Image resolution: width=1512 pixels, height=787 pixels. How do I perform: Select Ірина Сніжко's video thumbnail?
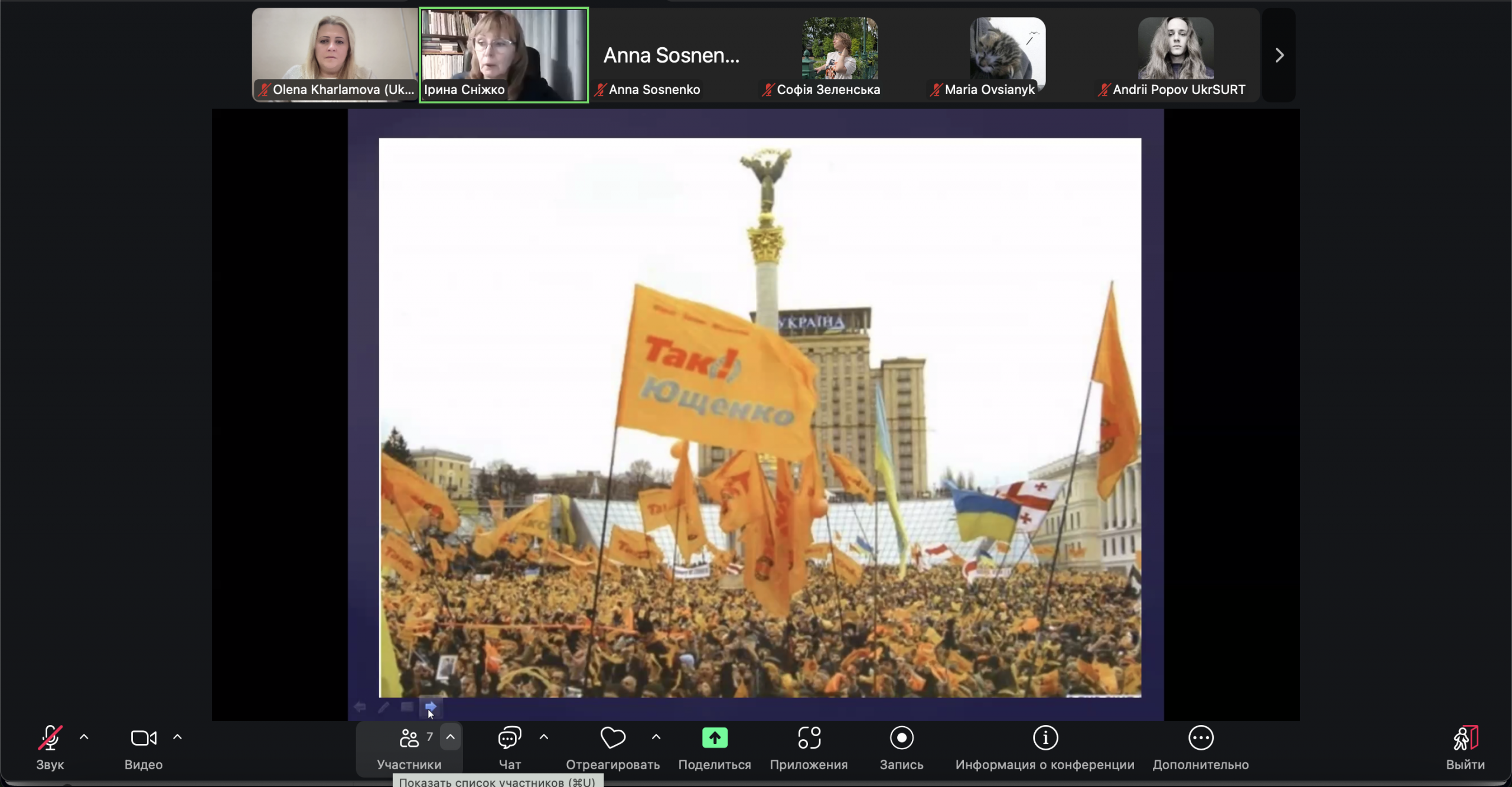click(504, 55)
